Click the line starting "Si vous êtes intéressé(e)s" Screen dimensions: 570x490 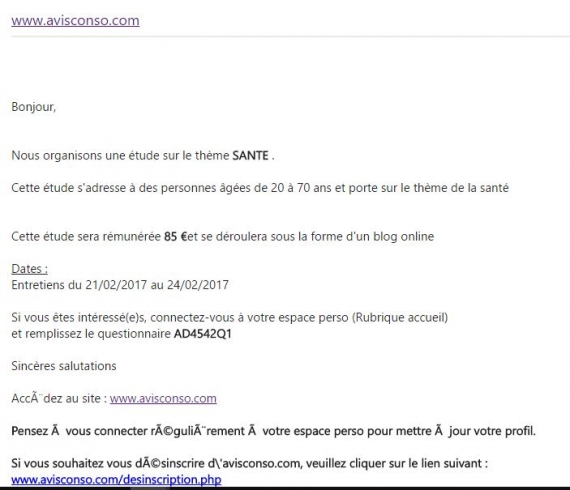[229, 318]
